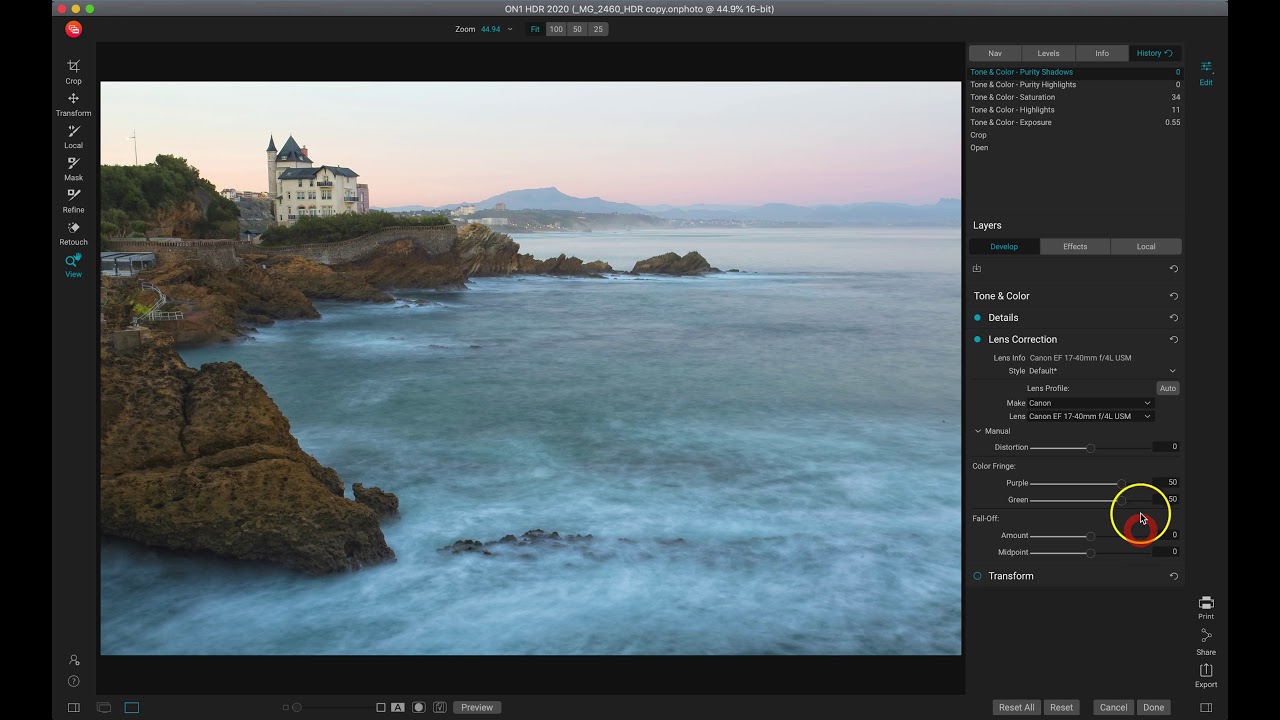Click the Fall-Off Midpoint slider
1280x720 pixels.
1090,553
